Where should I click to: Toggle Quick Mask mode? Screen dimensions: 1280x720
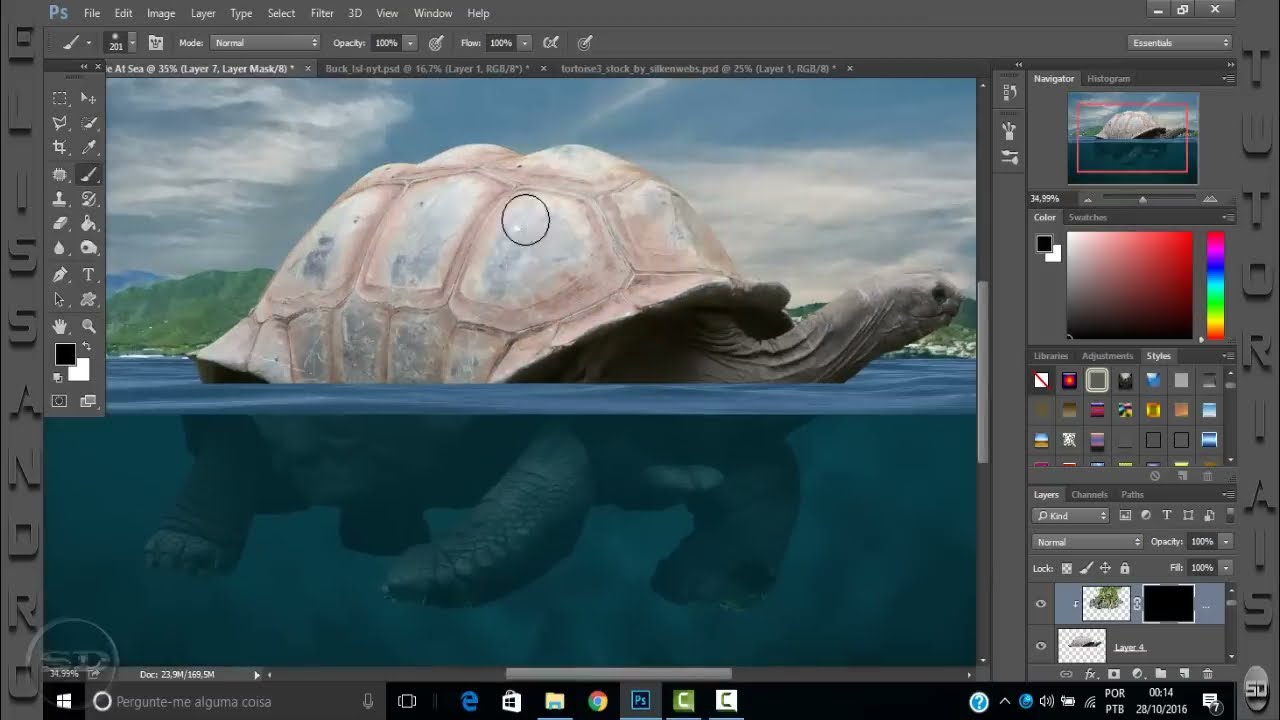(x=60, y=401)
